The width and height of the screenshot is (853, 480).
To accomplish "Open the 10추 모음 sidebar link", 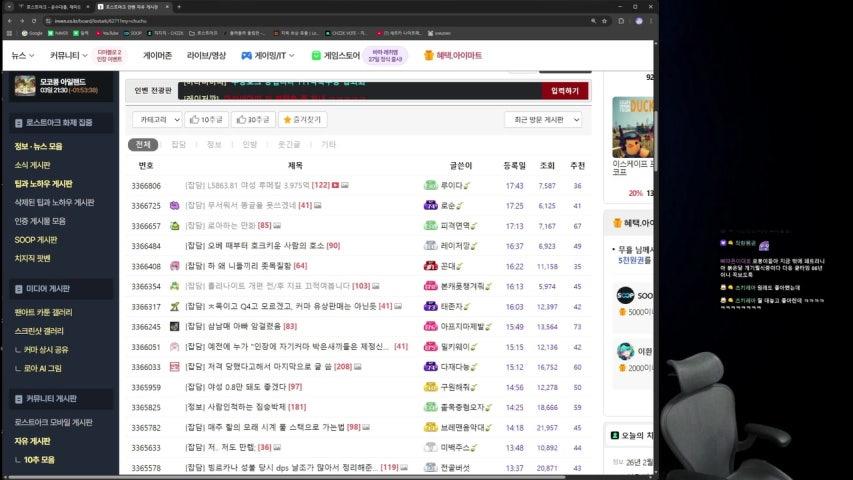I will pos(39,460).
